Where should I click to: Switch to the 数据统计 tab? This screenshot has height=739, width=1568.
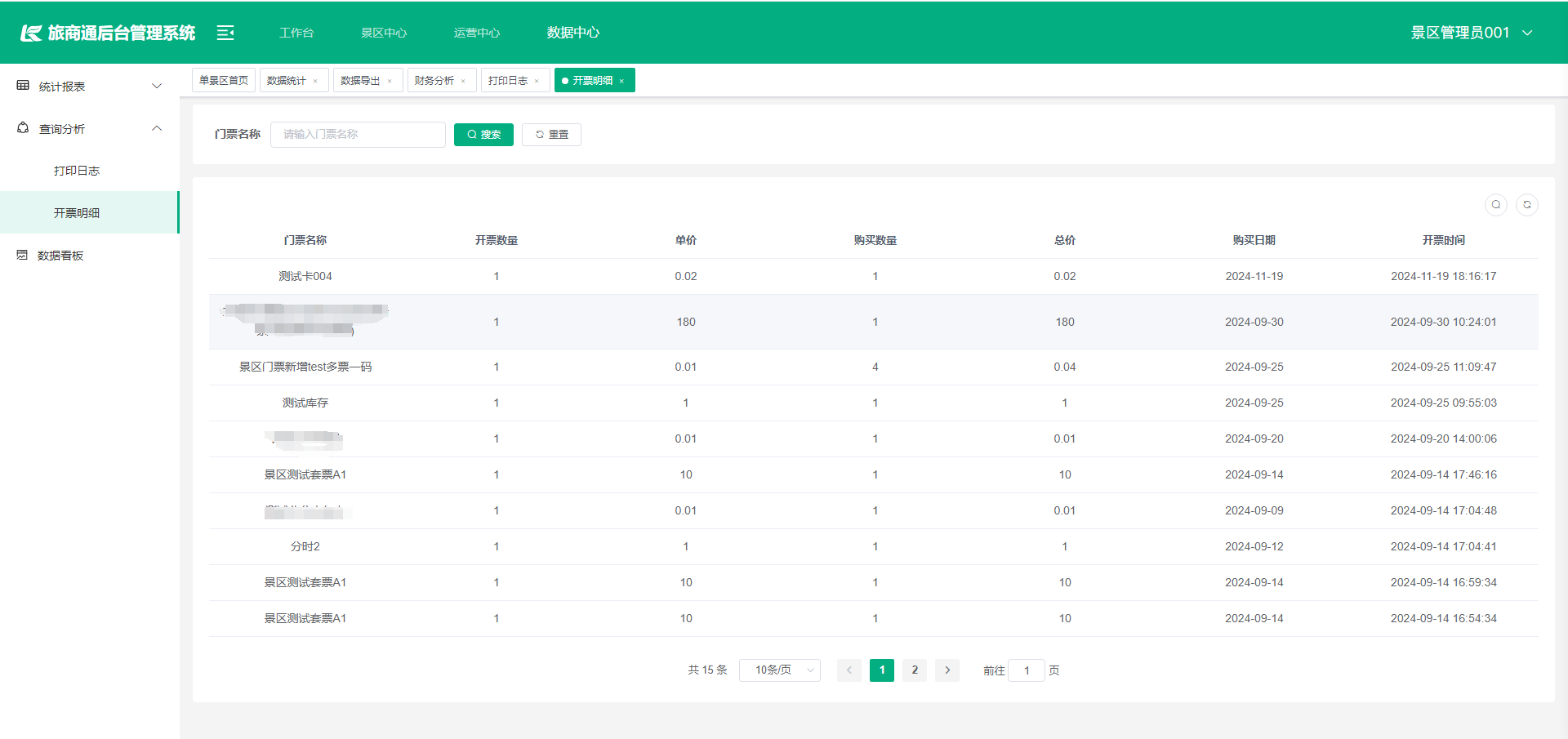click(x=287, y=81)
